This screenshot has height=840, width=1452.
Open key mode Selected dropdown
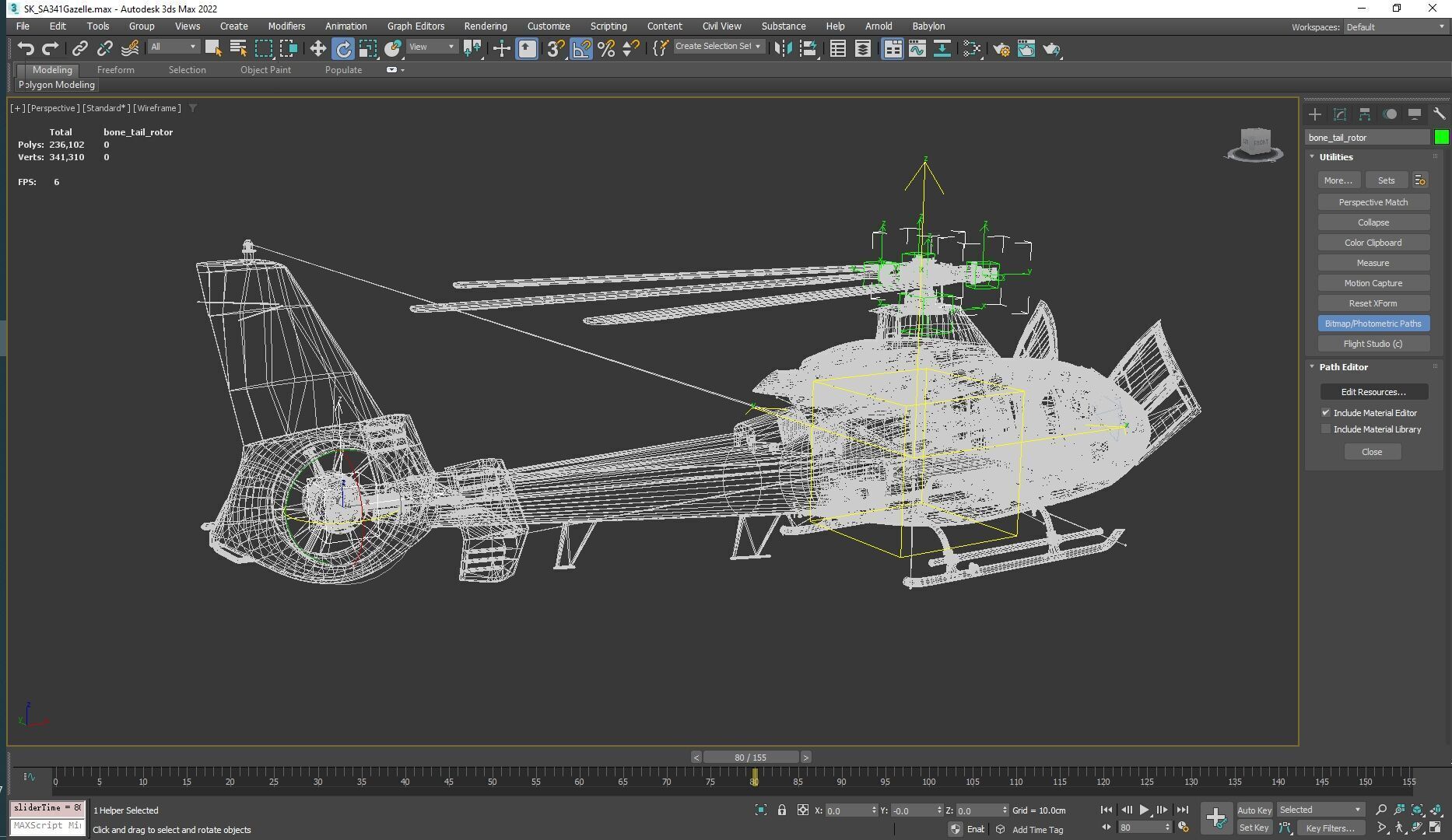click(x=1320, y=810)
